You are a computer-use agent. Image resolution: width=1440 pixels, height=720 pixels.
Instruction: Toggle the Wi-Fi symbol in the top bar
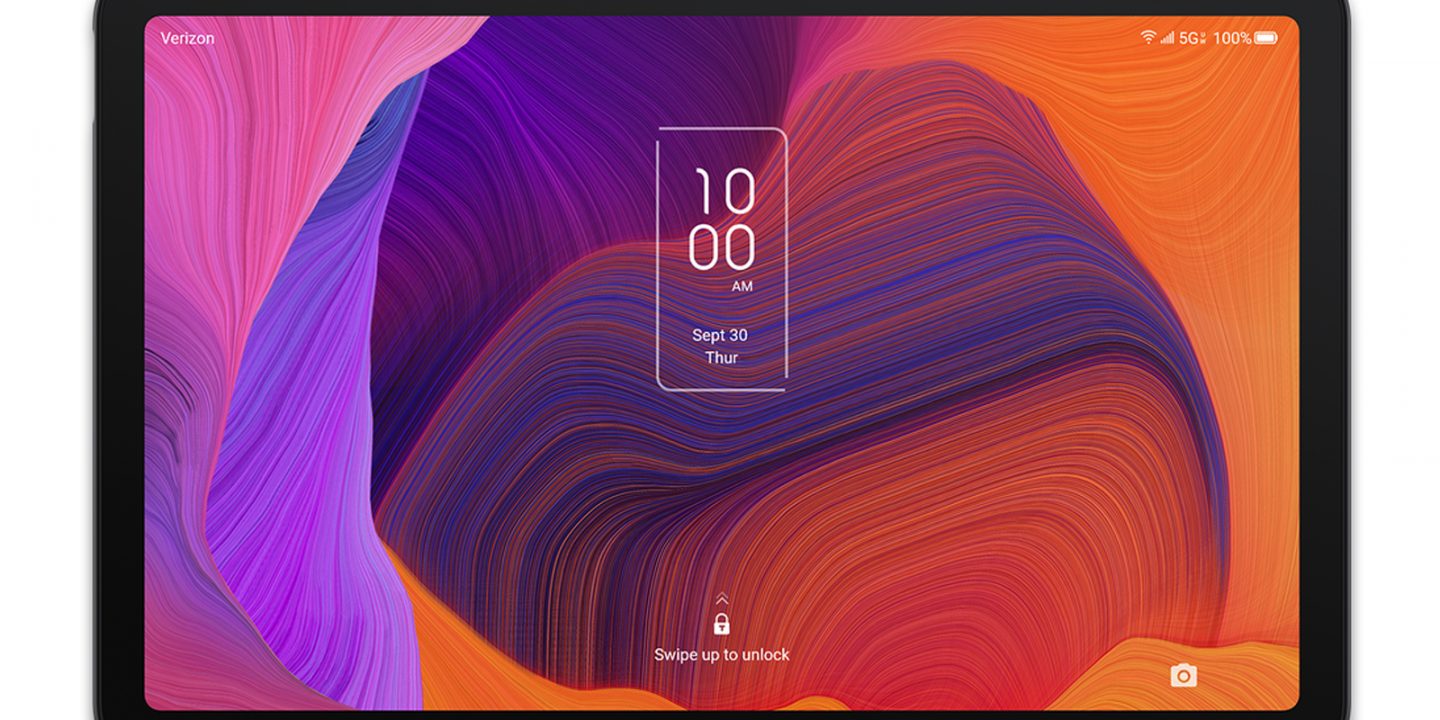(x=1147, y=37)
